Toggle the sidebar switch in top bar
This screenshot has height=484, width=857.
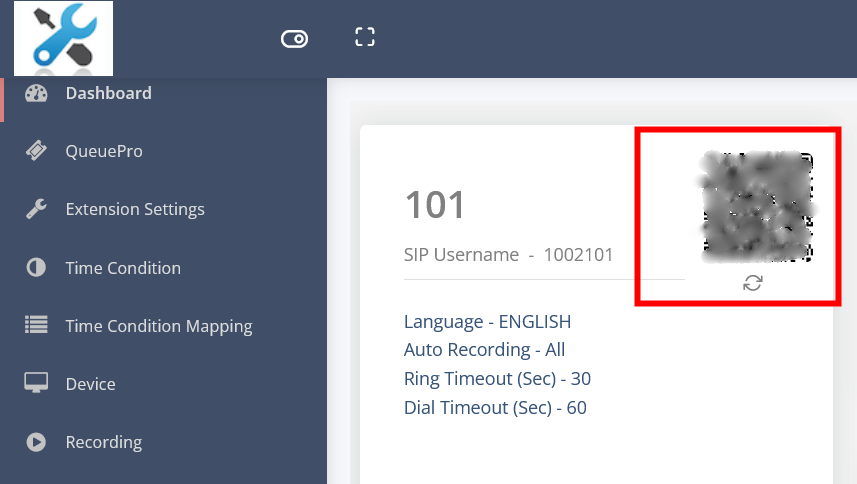click(294, 39)
